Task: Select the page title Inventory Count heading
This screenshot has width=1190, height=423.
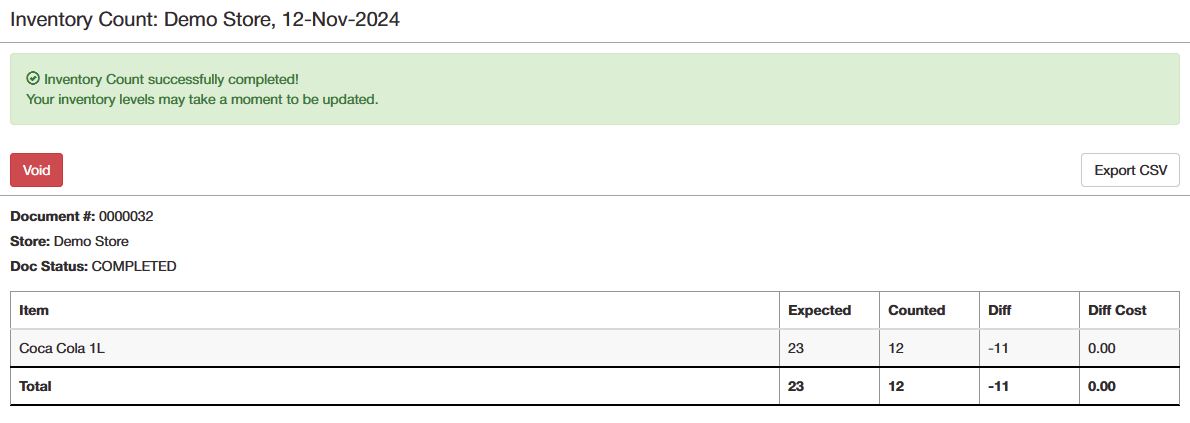Action: pos(205,20)
